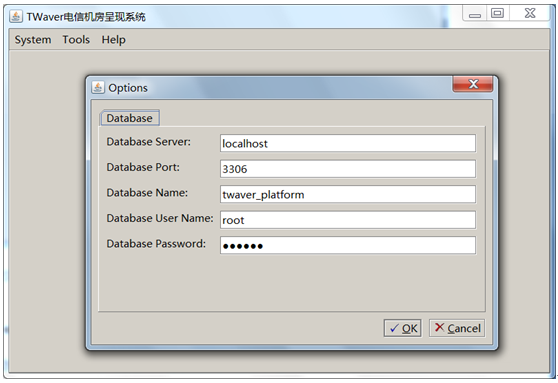The width and height of the screenshot is (558, 383).
Task: Select the Database tab
Action: [130, 118]
